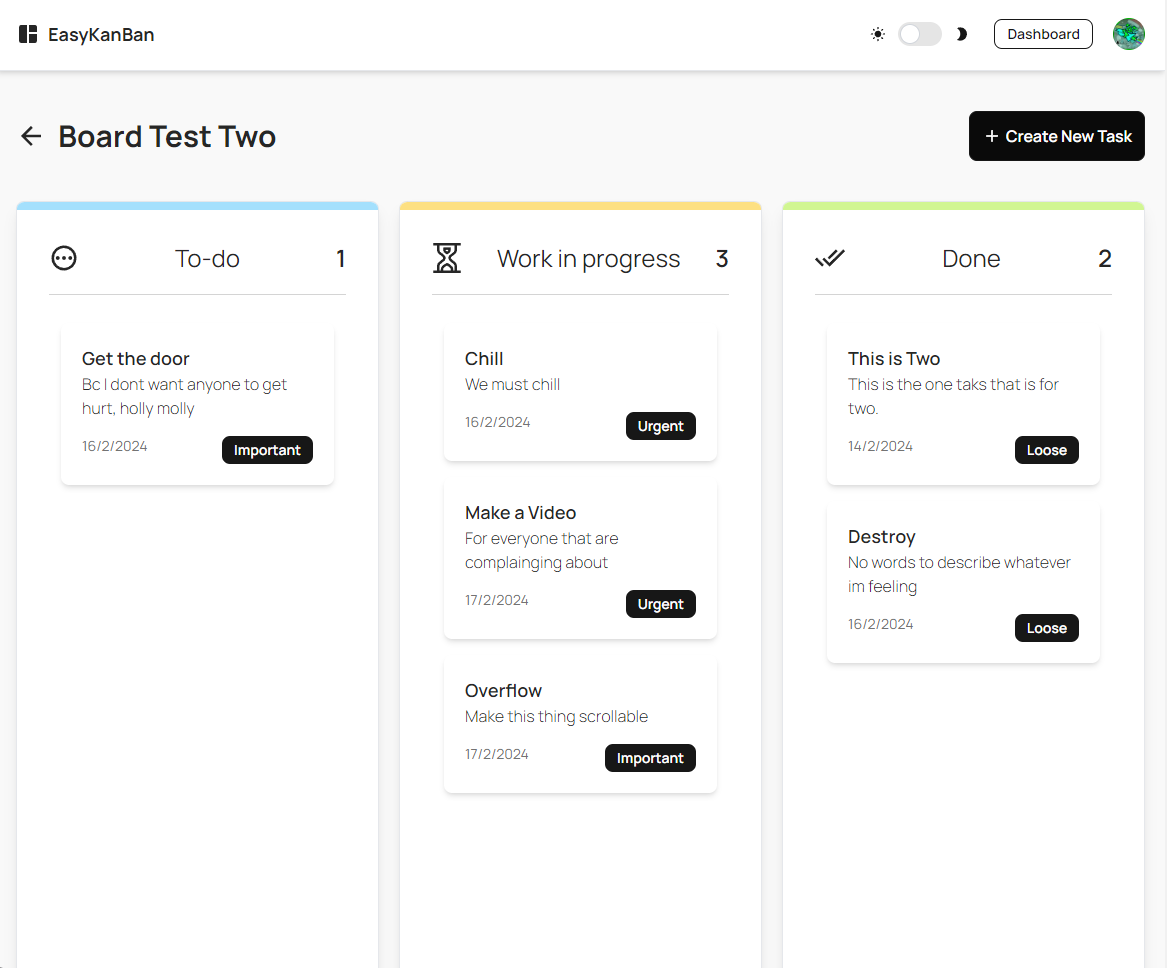The width and height of the screenshot is (1167, 968).
Task: Click the hourglass Work in progress icon
Action: [447, 258]
